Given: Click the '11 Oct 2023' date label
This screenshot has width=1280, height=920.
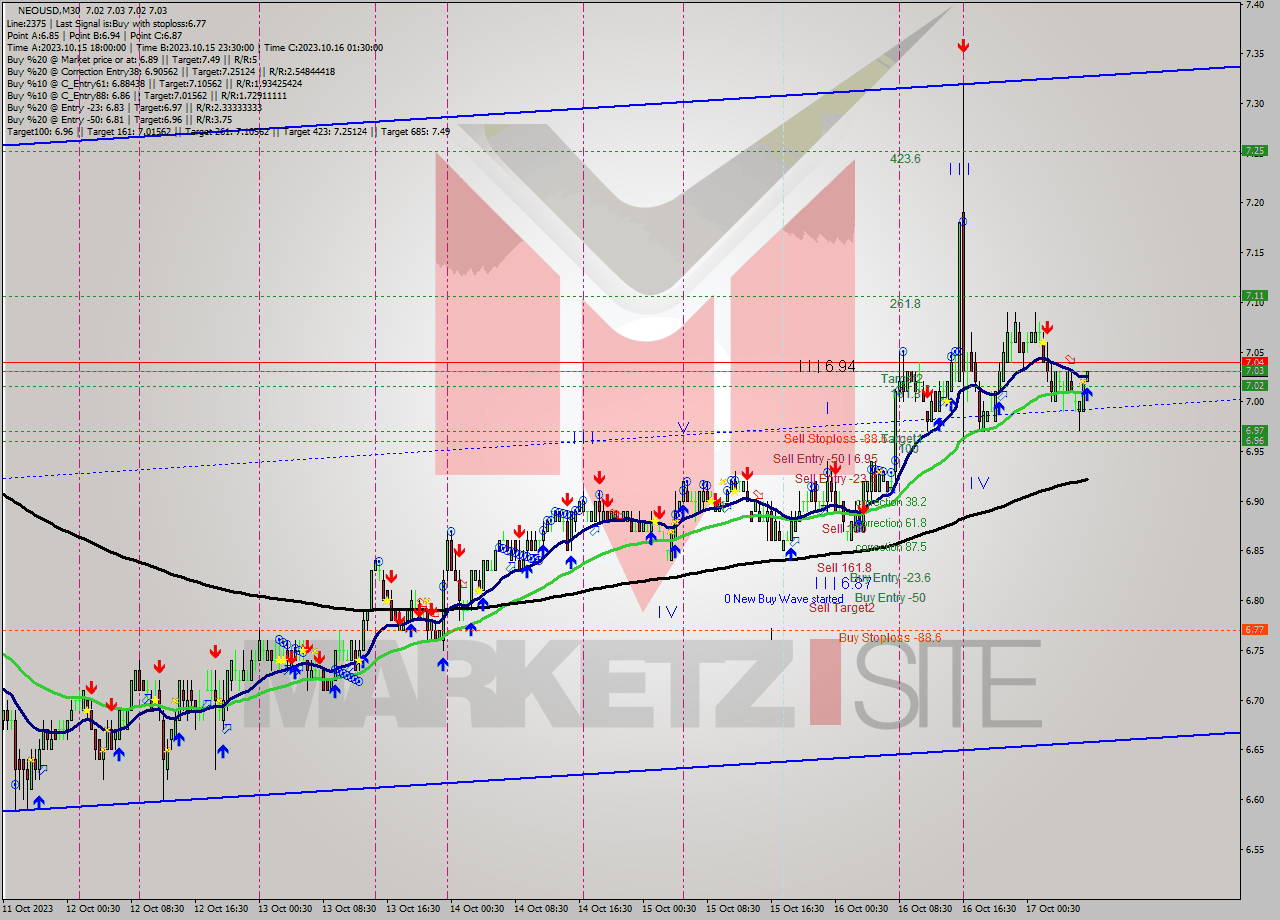Looking at the screenshot, I should [27, 909].
